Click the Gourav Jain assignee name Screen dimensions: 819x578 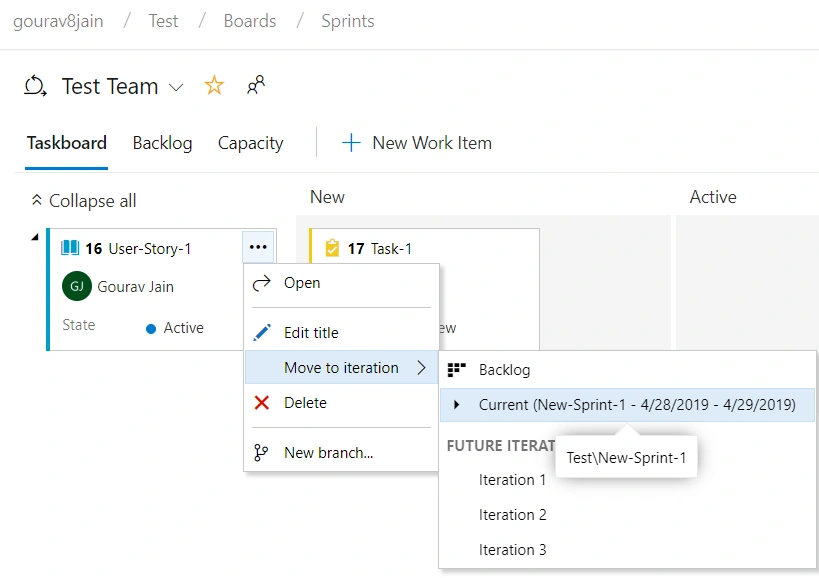pyautogui.click(x=135, y=287)
